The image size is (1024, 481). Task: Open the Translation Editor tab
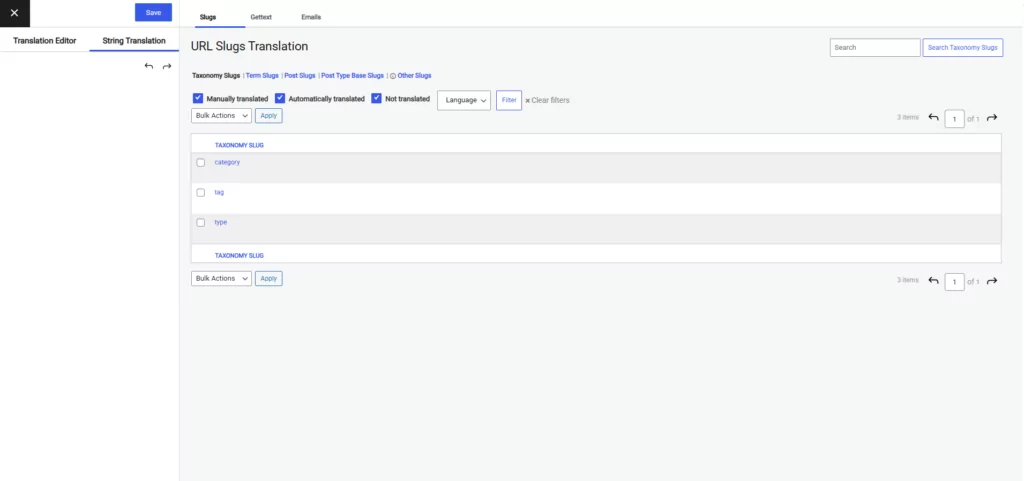pos(45,41)
